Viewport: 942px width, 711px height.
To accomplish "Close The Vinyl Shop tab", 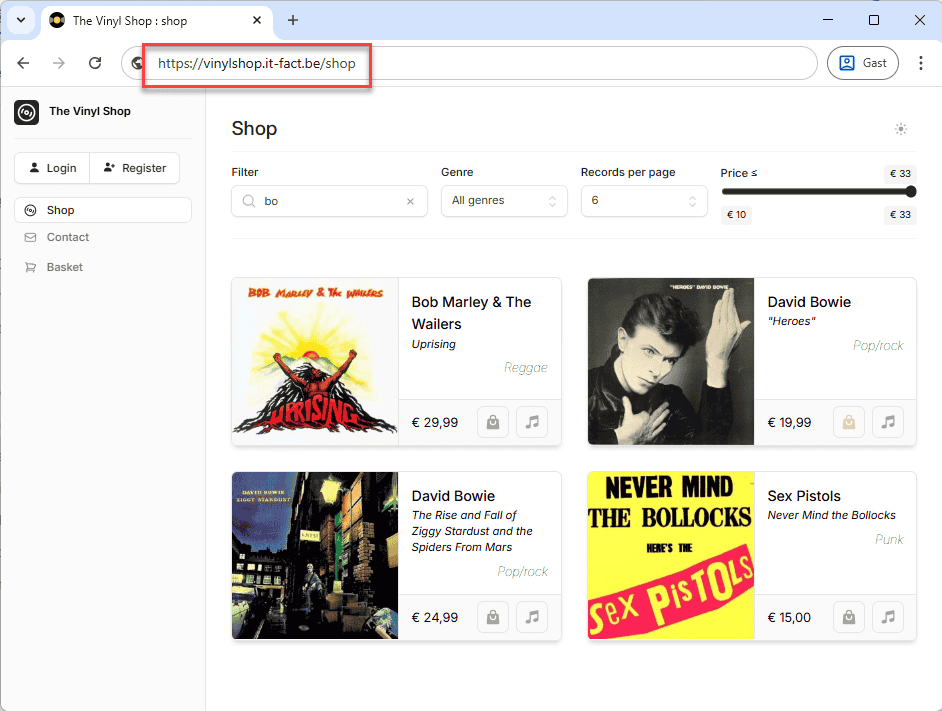I will (x=257, y=20).
